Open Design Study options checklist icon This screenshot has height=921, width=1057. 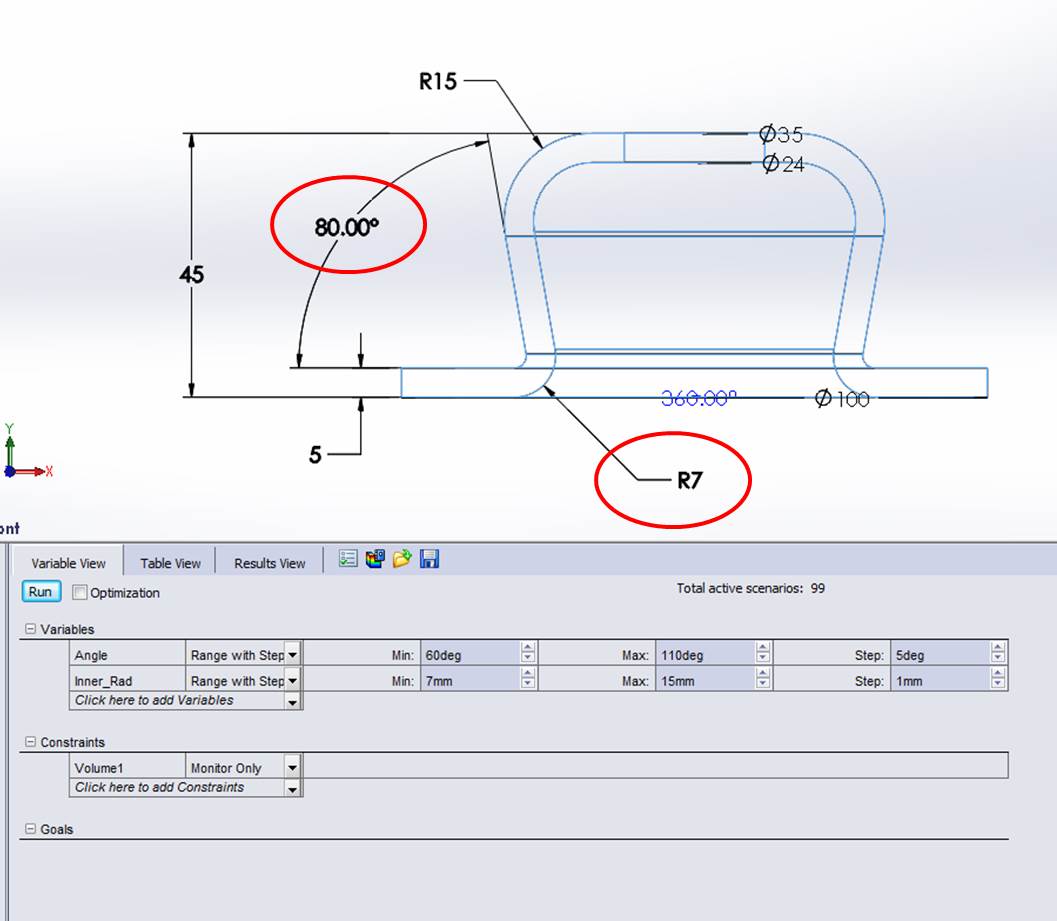tap(348, 560)
